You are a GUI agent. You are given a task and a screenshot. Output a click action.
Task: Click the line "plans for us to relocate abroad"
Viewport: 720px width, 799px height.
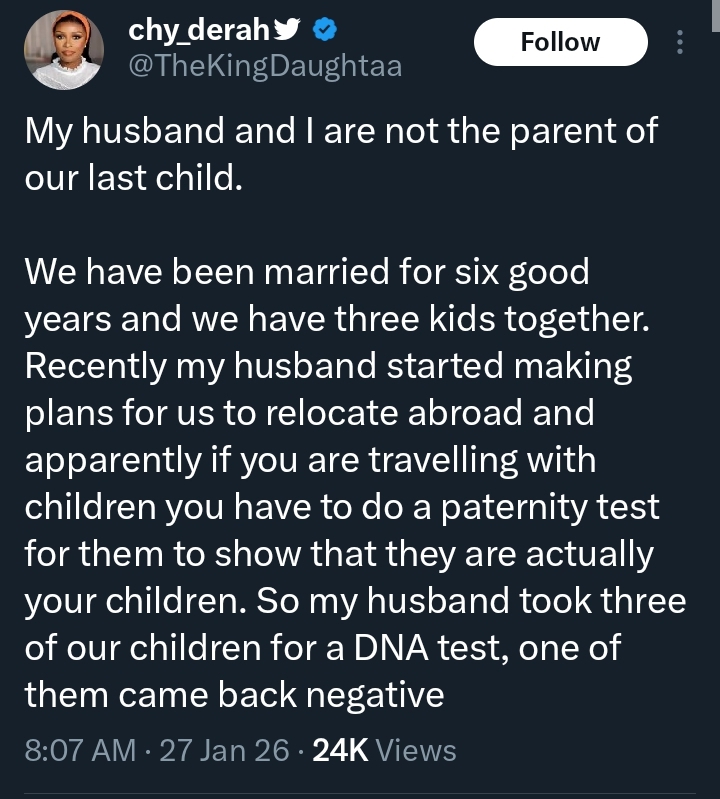pos(309,411)
